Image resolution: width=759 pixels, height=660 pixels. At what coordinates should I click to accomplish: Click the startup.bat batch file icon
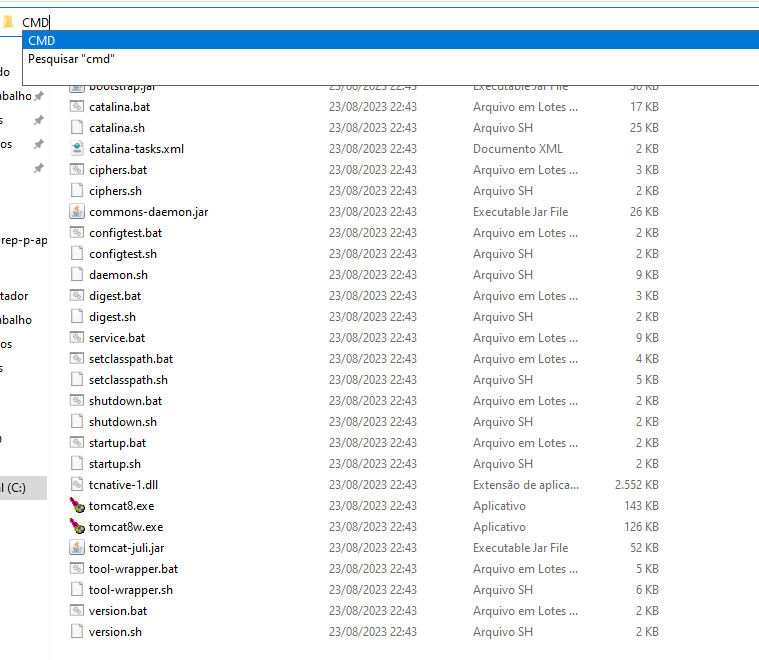(77, 443)
